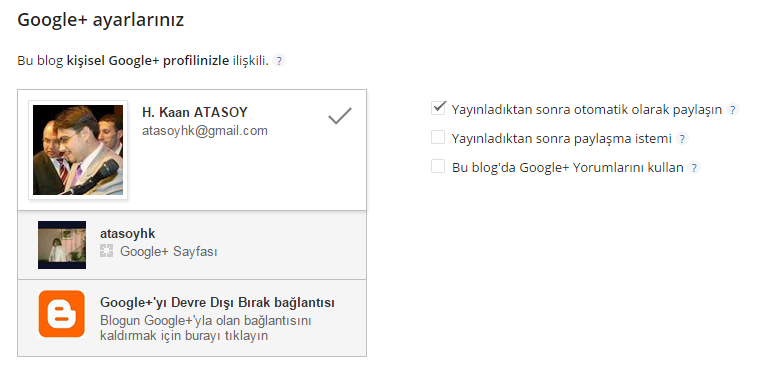Image resolution: width=779 pixels, height=388 pixels.
Task: Open help for Google+ Yorumlarını kullan
Action: click(694, 167)
